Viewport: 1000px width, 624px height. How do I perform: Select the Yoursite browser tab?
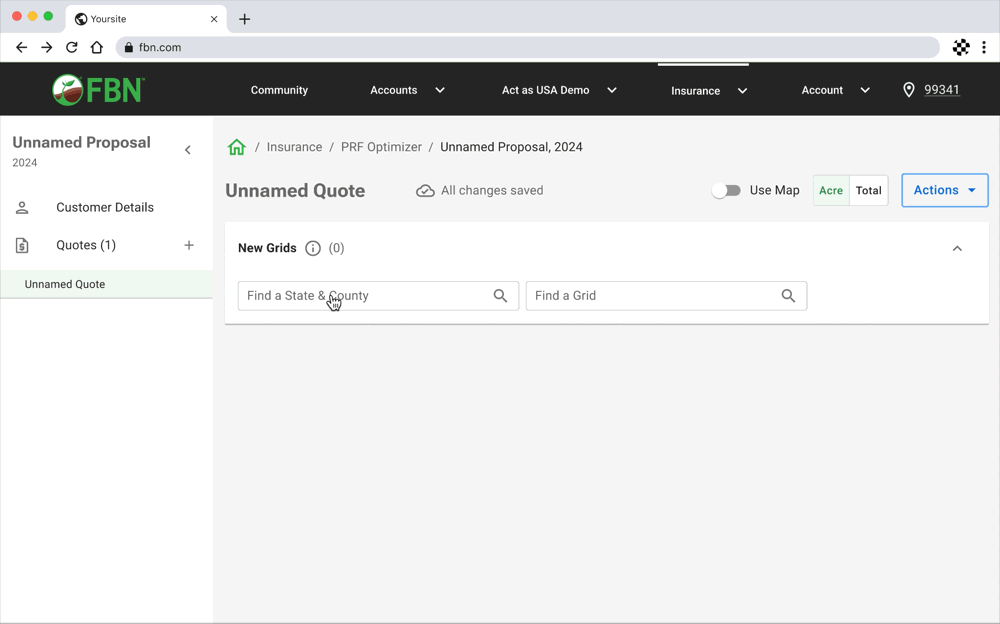click(145, 19)
